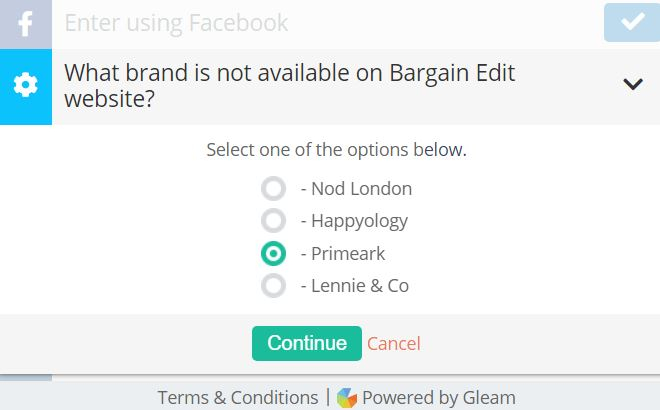Viewport: 660px width, 410px height.
Task: Click the "- Nod London" option label
Action: click(356, 188)
